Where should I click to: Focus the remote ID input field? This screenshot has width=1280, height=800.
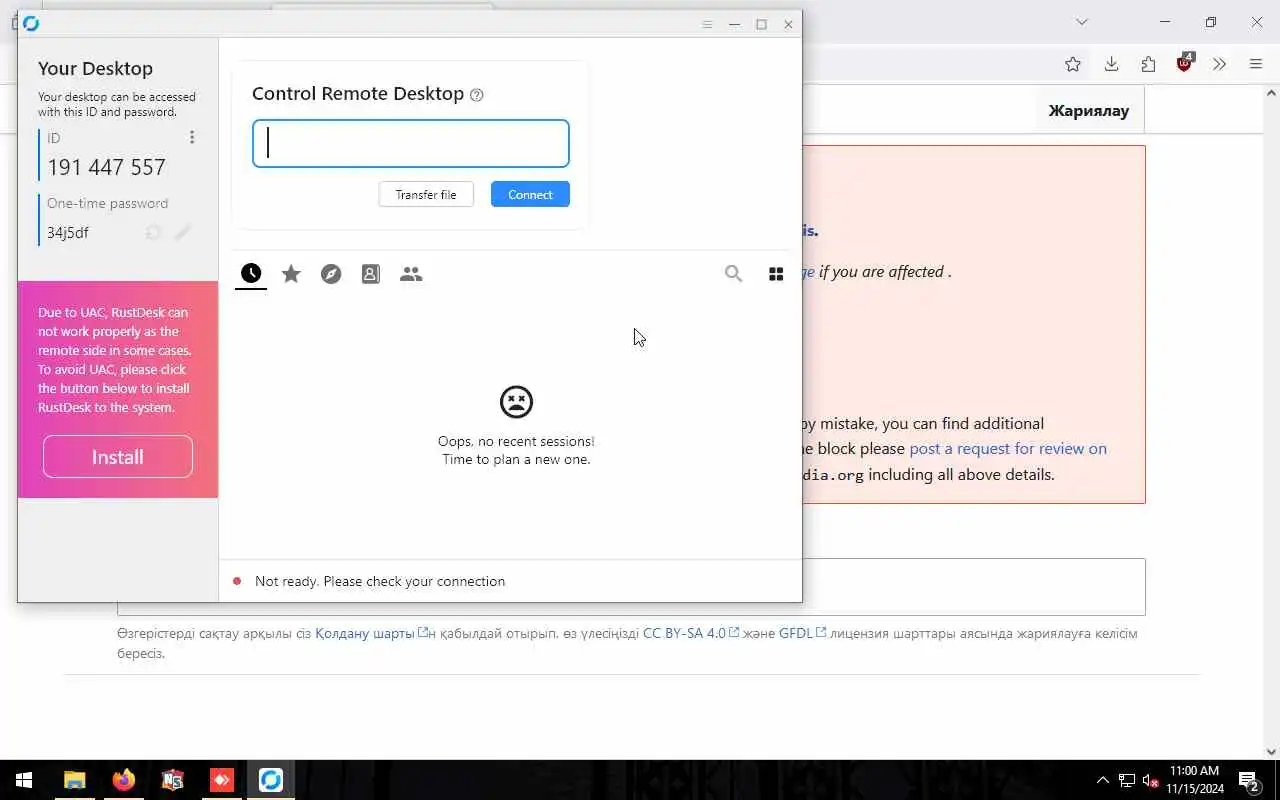pyautogui.click(x=411, y=143)
